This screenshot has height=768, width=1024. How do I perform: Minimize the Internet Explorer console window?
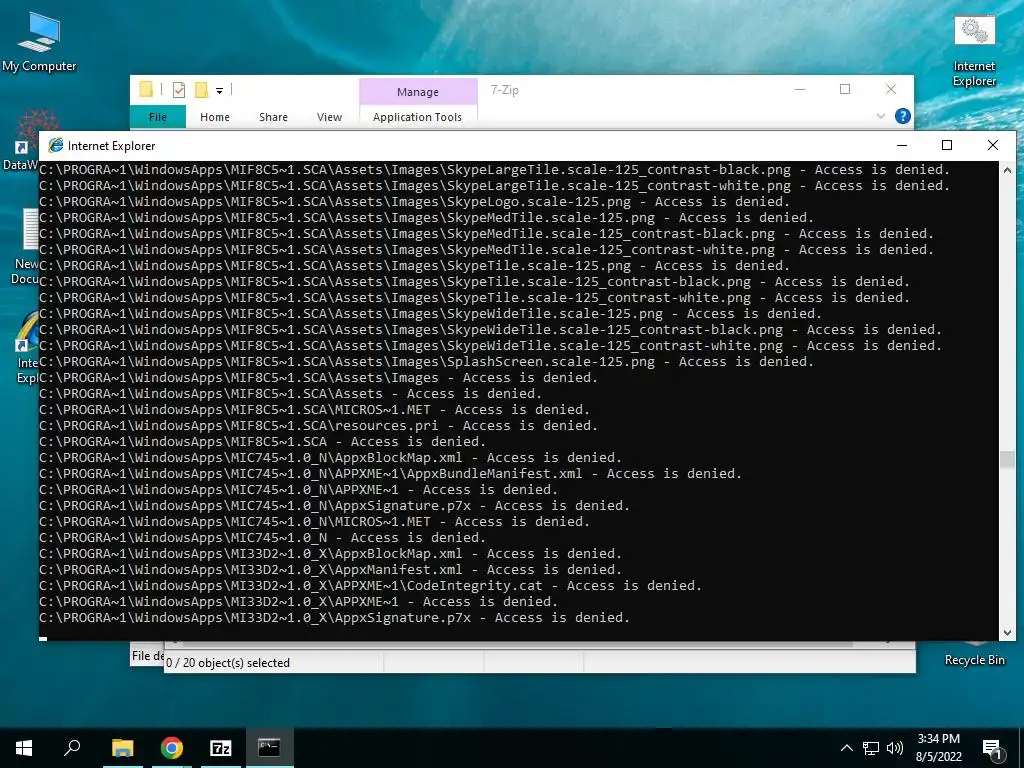tap(902, 145)
